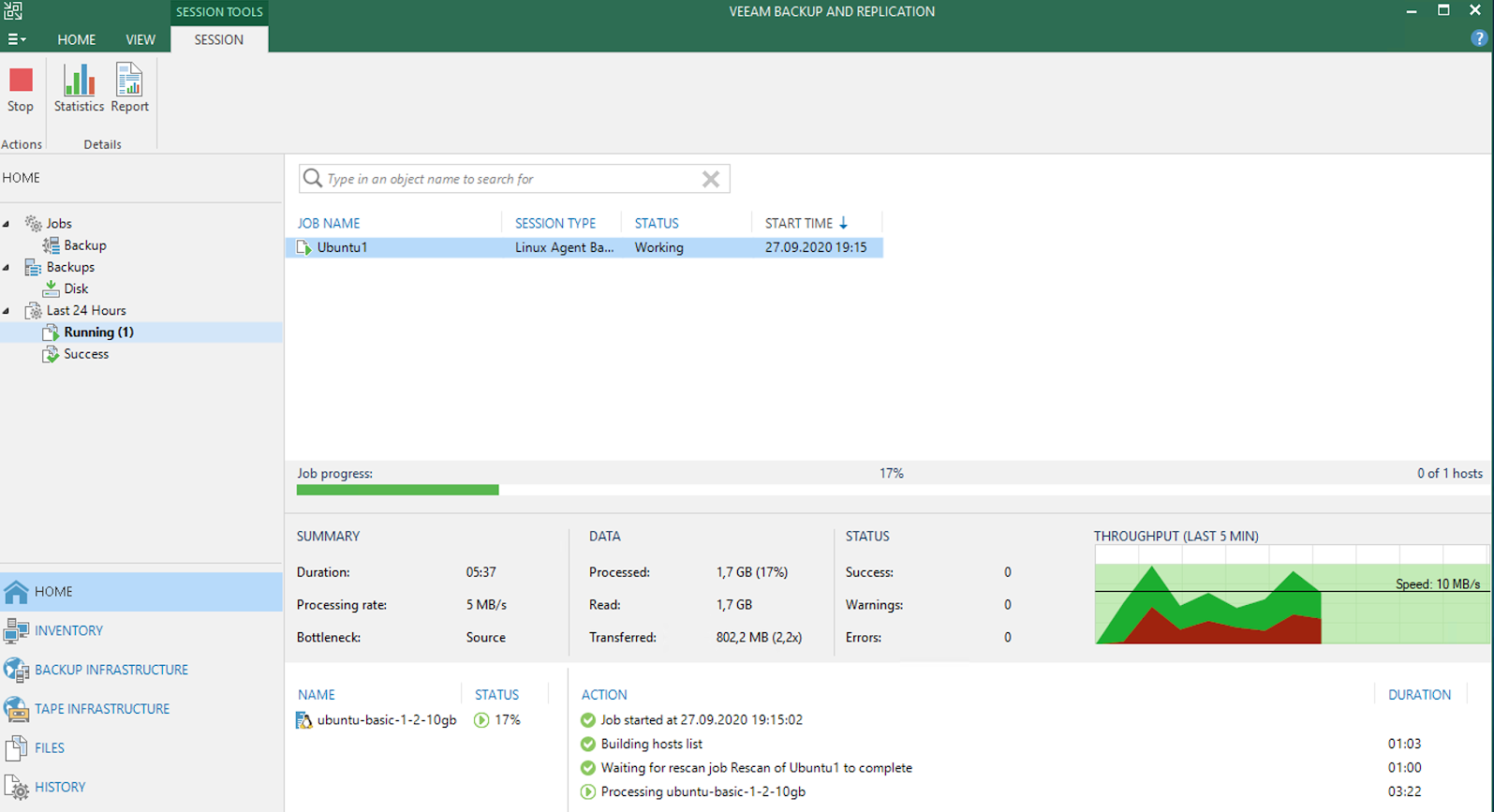Viewport: 1494px width, 812px height.
Task: Switch to the HOME ribbon tab
Action: 76,39
